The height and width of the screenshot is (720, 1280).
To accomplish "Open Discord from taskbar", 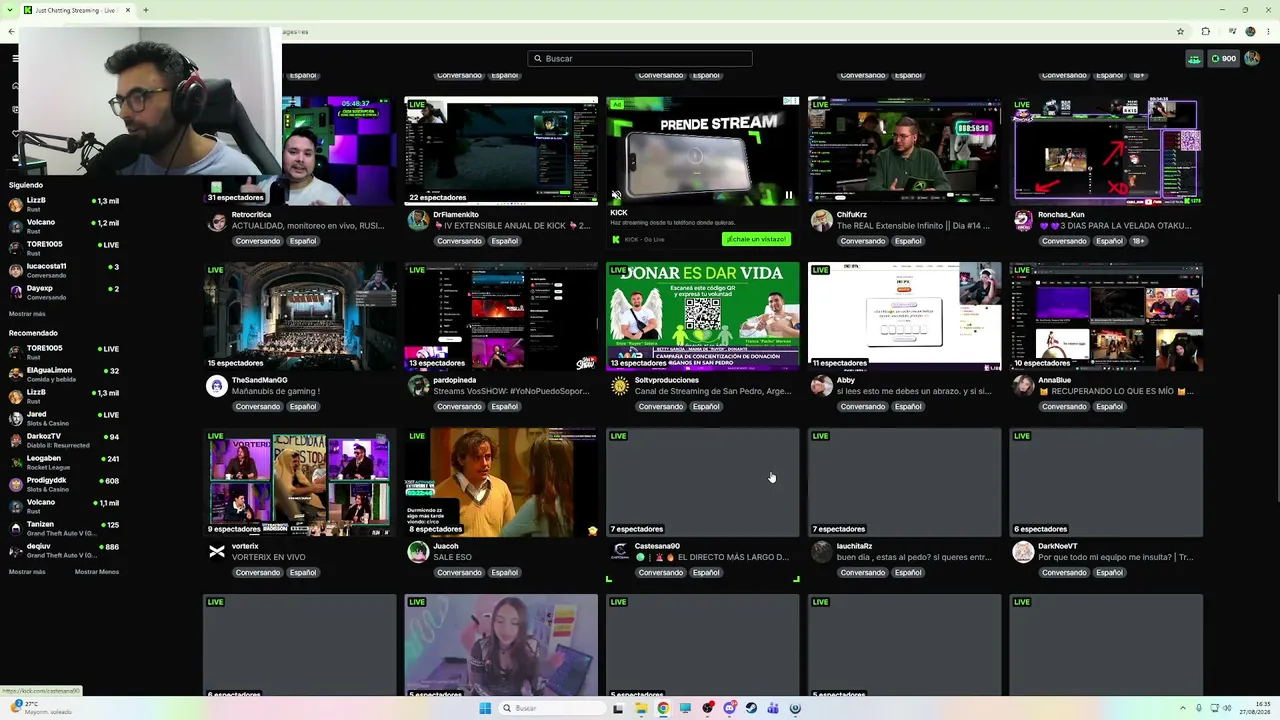I will coord(729,708).
